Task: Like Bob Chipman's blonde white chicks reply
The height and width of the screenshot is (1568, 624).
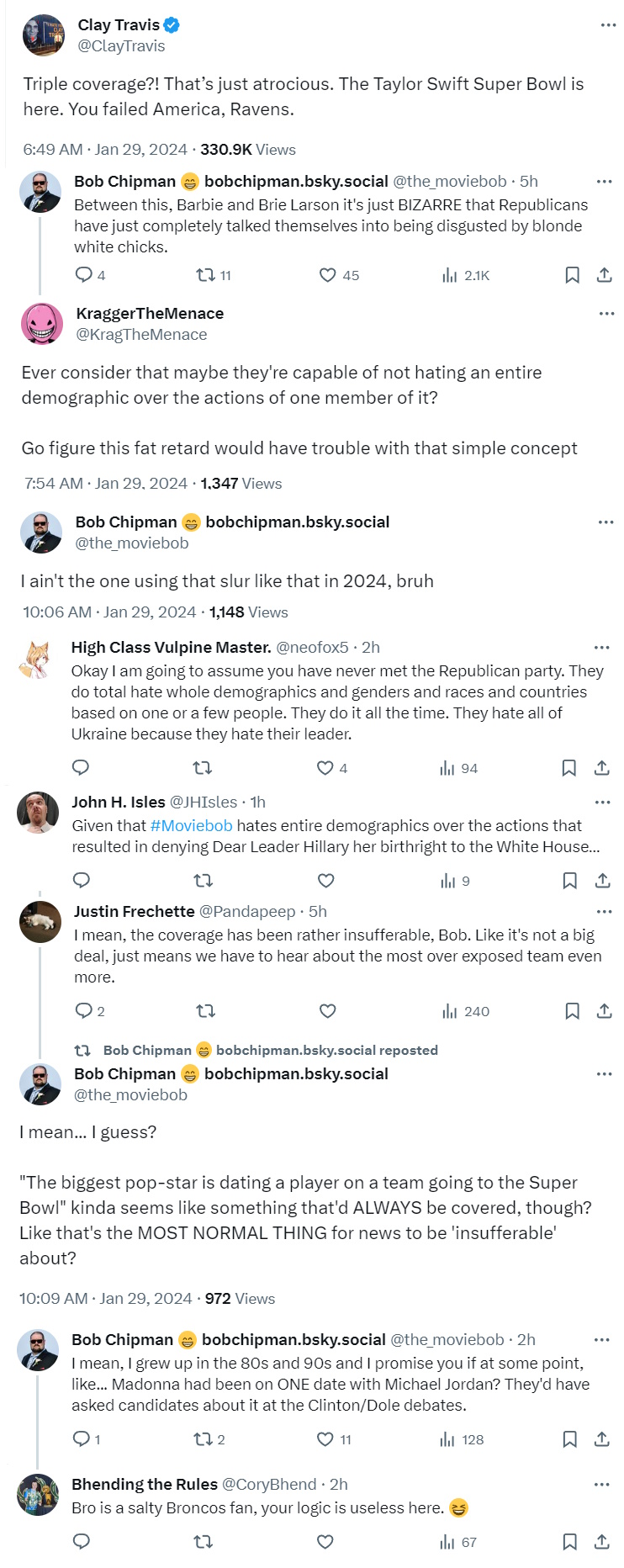Action: (328, 275)
